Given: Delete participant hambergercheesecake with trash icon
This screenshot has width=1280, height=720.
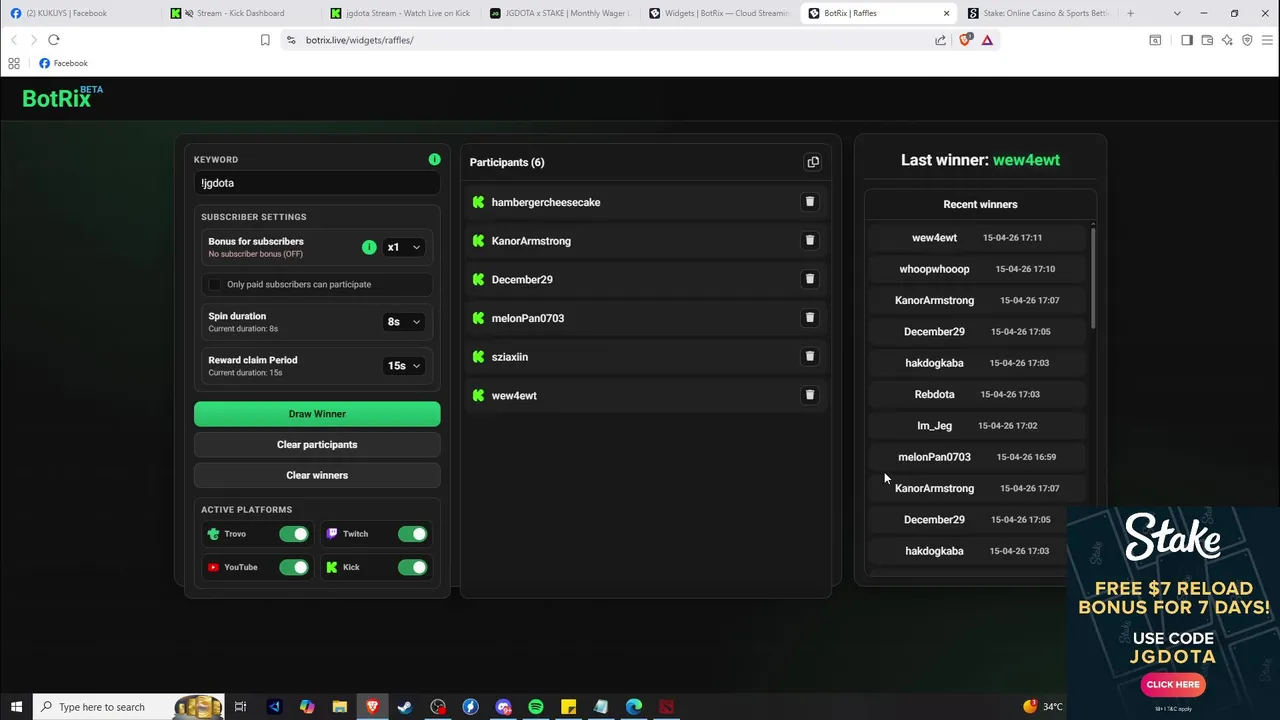Looking at the screenshot, I should coord(810,202).
